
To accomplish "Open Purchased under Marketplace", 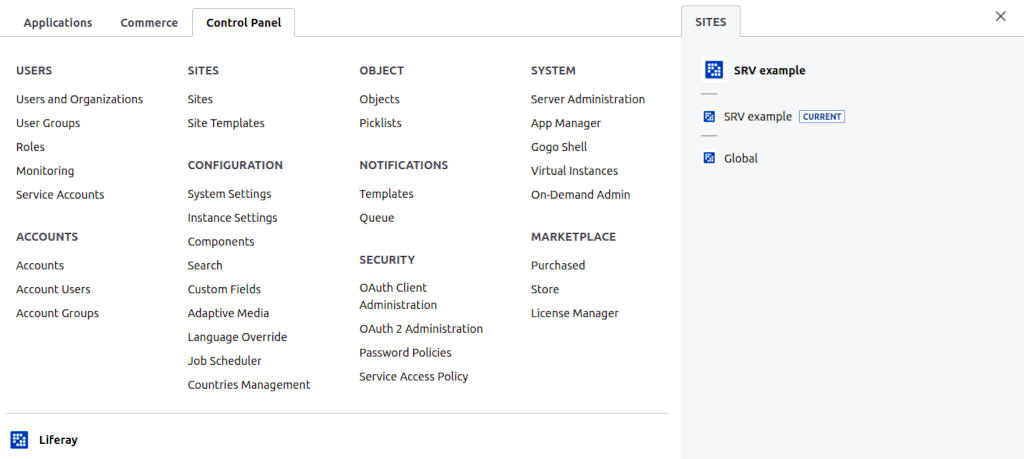I will point(558,265).
